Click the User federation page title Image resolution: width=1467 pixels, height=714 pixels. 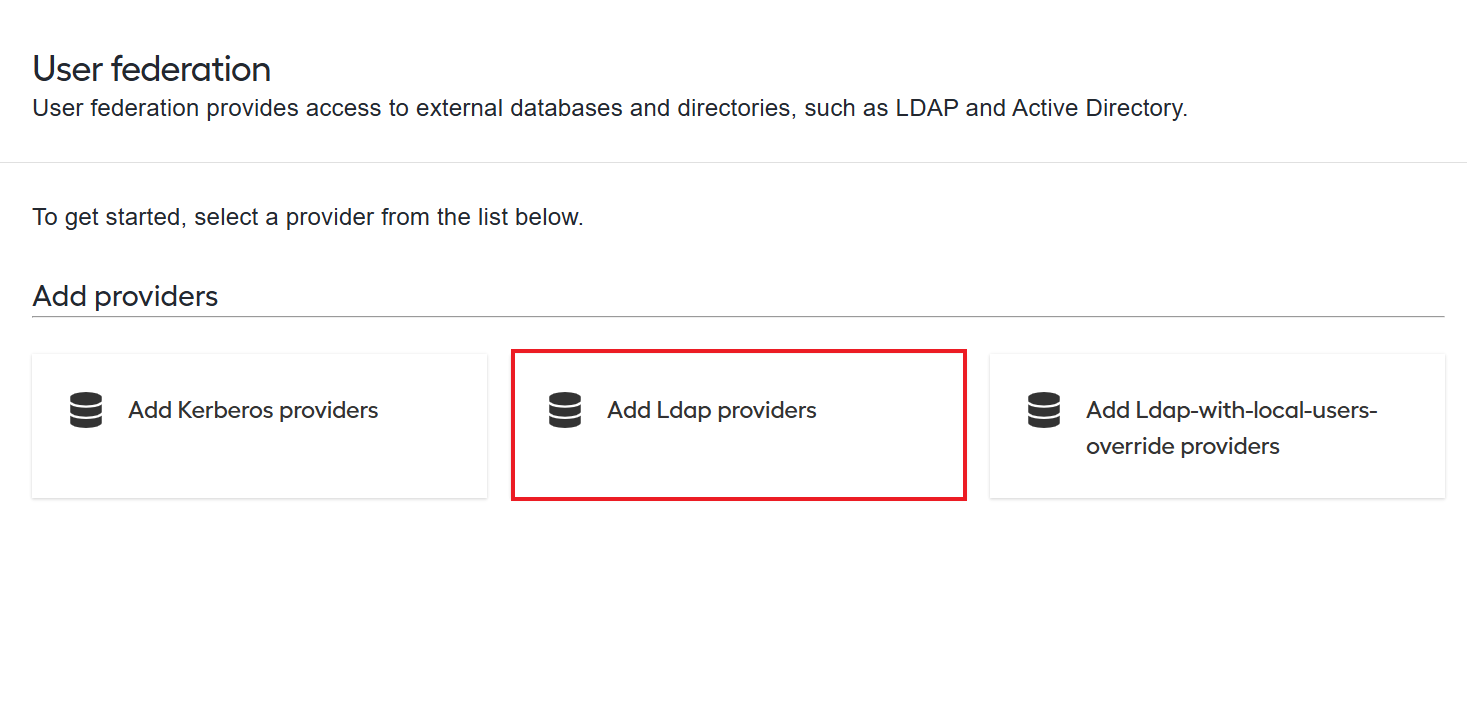tap(152, 69)
